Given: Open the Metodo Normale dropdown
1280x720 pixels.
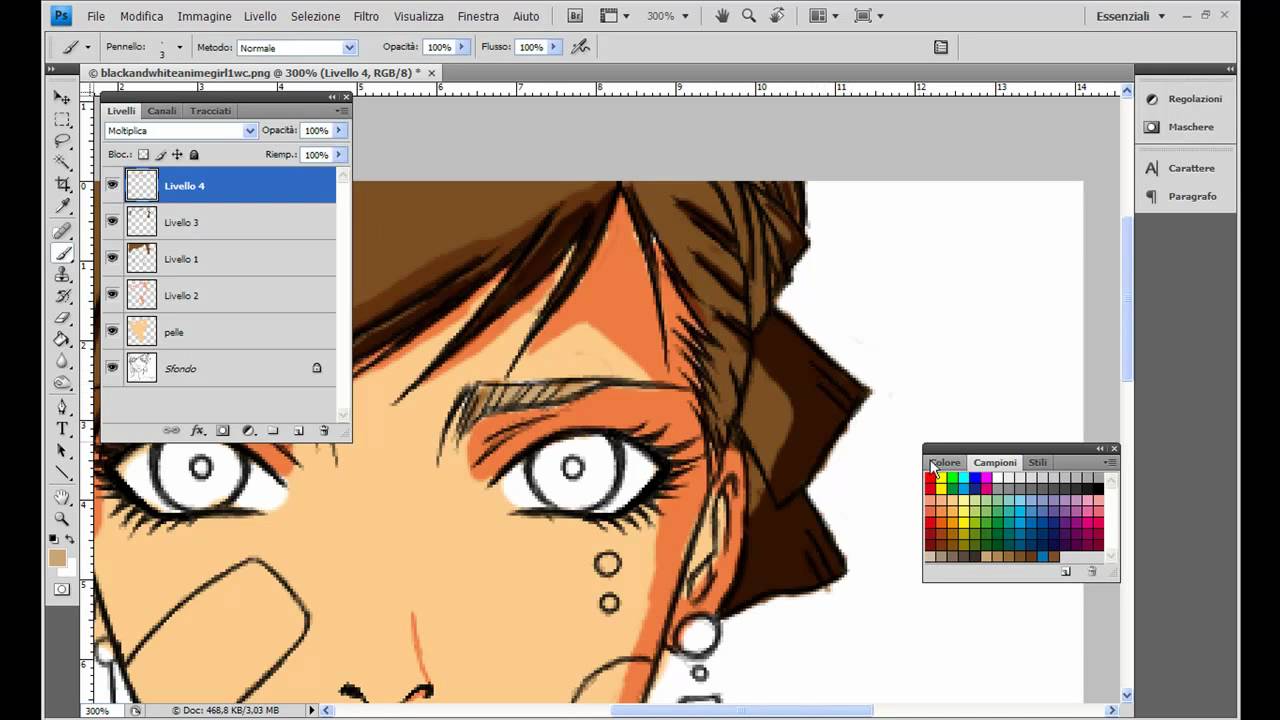Looking at the screenshot, I should coord(297,48).
